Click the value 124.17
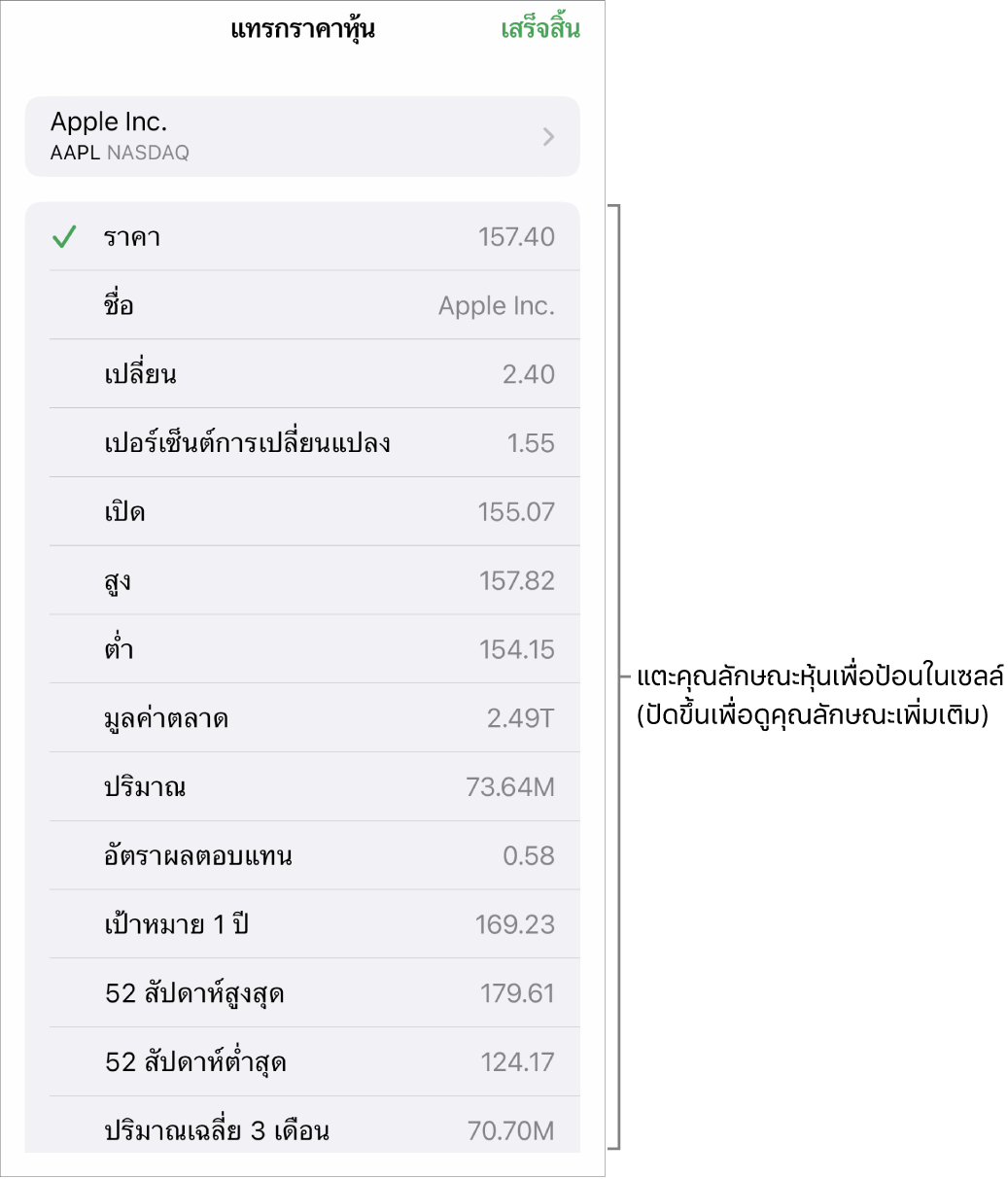1008x1179 pixels. click(518, 1063)
